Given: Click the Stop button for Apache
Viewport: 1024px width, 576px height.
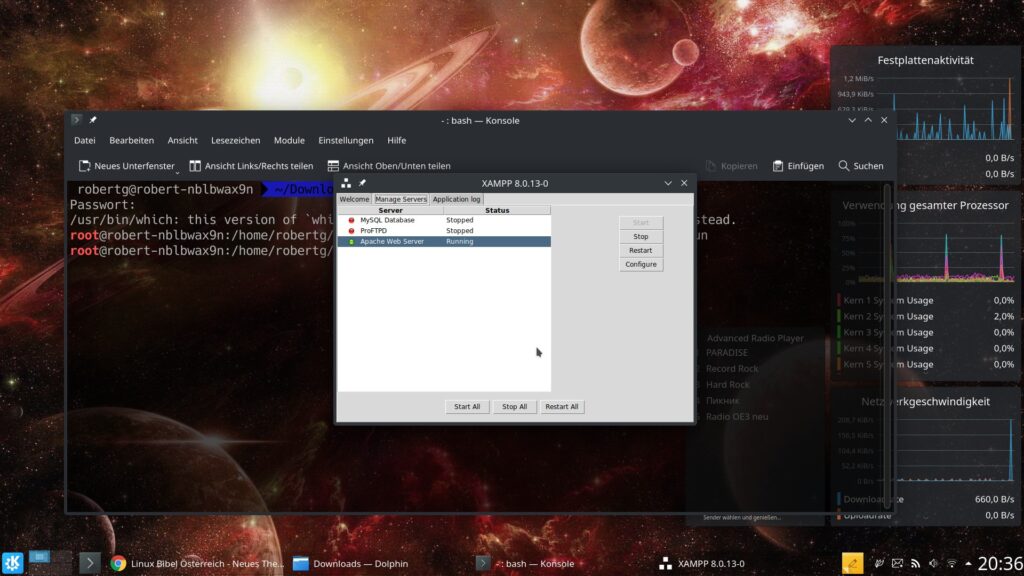Looking at the screenshot, I should [x=641, y=236].
